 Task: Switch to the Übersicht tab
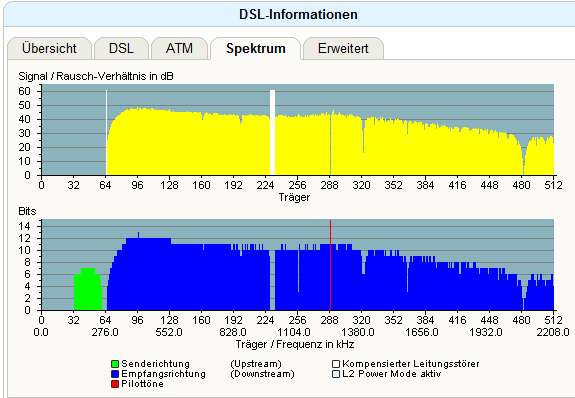[49, 48]
